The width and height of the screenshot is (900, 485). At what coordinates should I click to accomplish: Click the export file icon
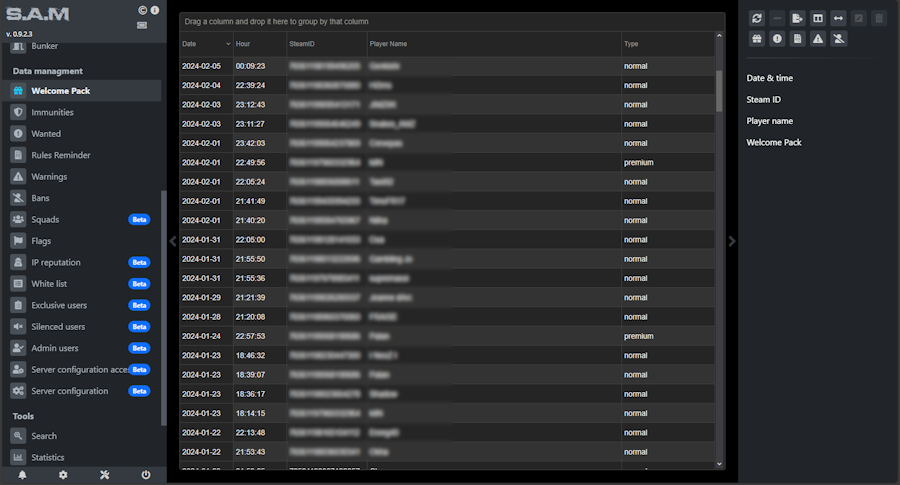click(x=797, y=18)
